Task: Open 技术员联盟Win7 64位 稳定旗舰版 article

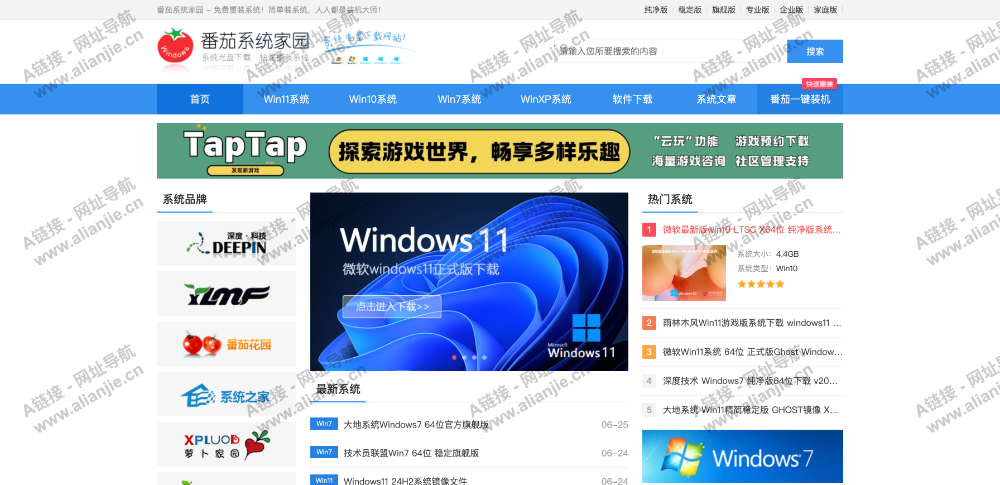Action: tap(411, 453)
